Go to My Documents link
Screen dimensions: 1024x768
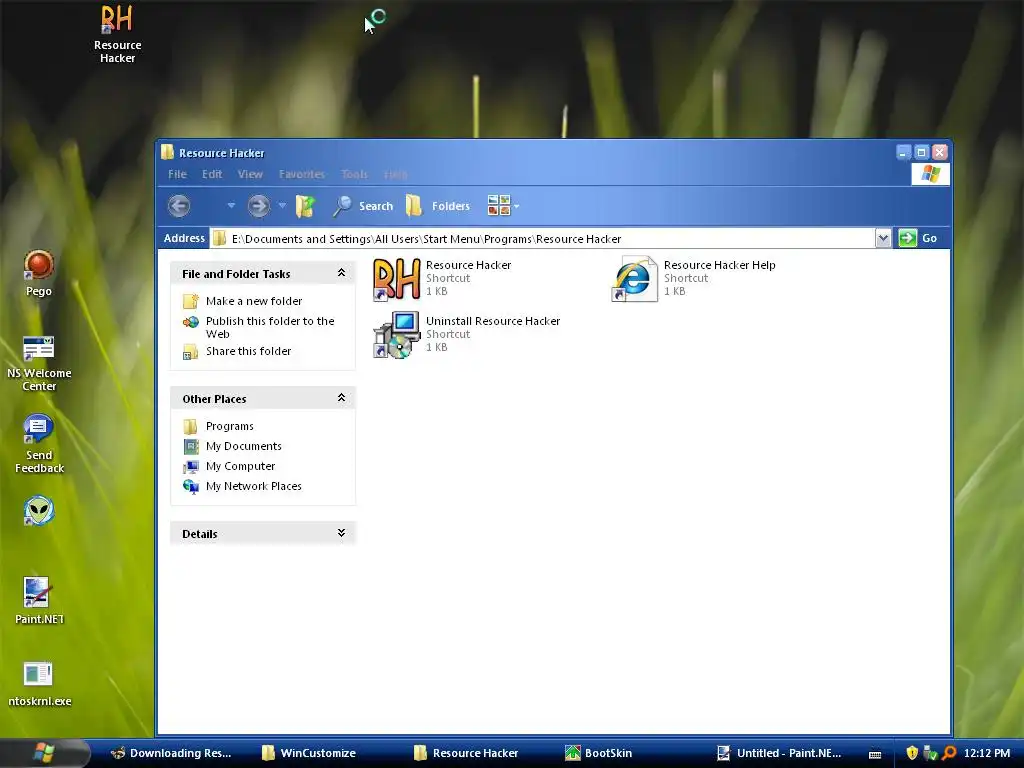point(244,446)
